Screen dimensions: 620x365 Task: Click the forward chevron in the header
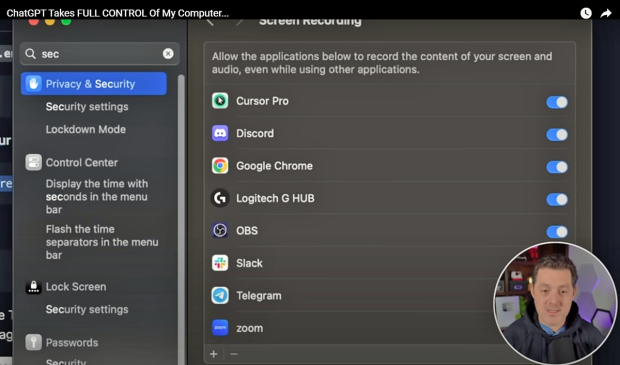[x=239, y=22]
